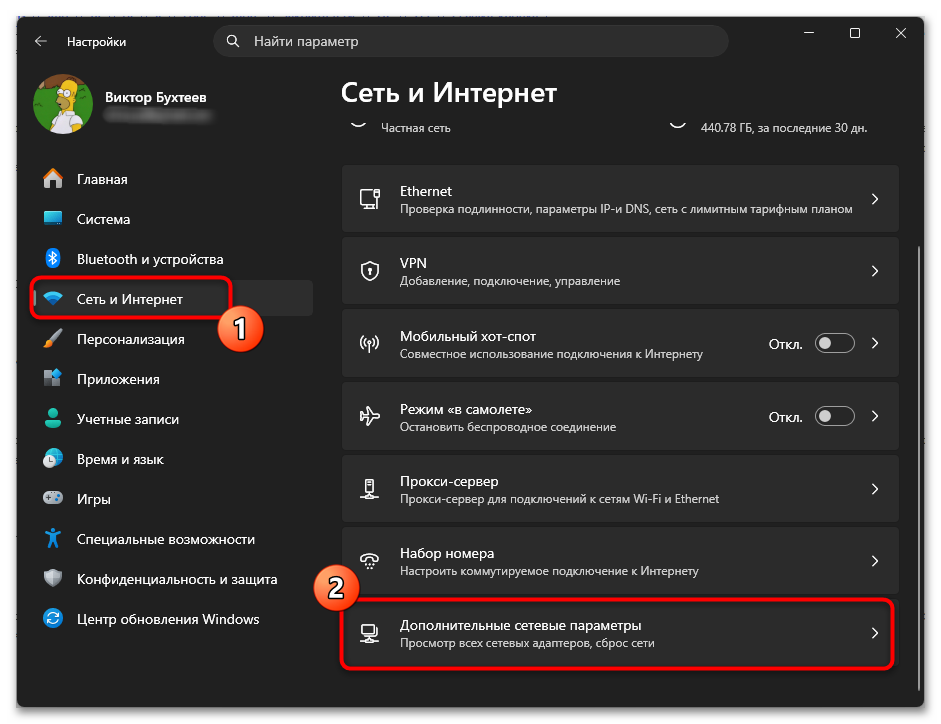
Task: Expand the Прокси-сервер row chevron
Action: 875,489
